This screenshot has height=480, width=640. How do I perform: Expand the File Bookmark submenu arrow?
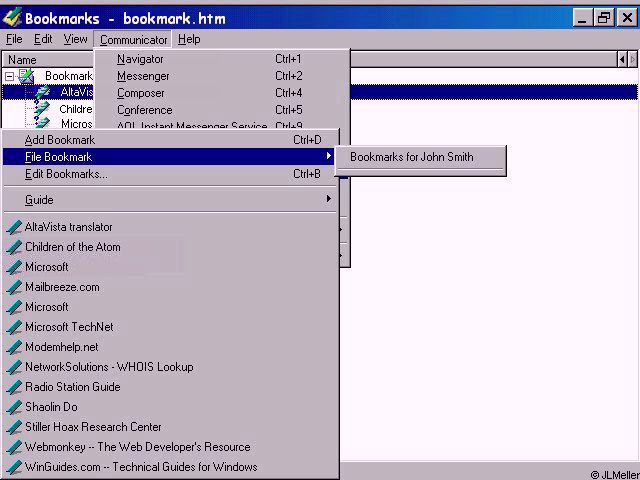click(329, 156)
